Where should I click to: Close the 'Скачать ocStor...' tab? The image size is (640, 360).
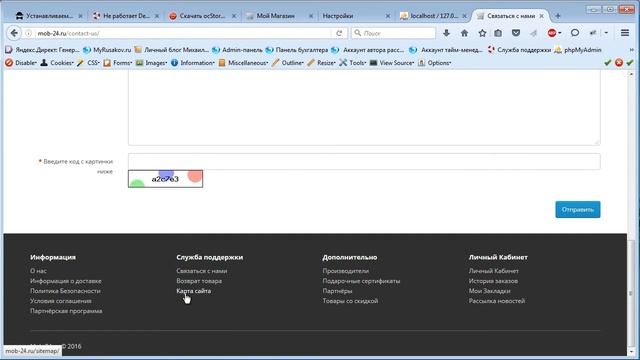point(234,16)
